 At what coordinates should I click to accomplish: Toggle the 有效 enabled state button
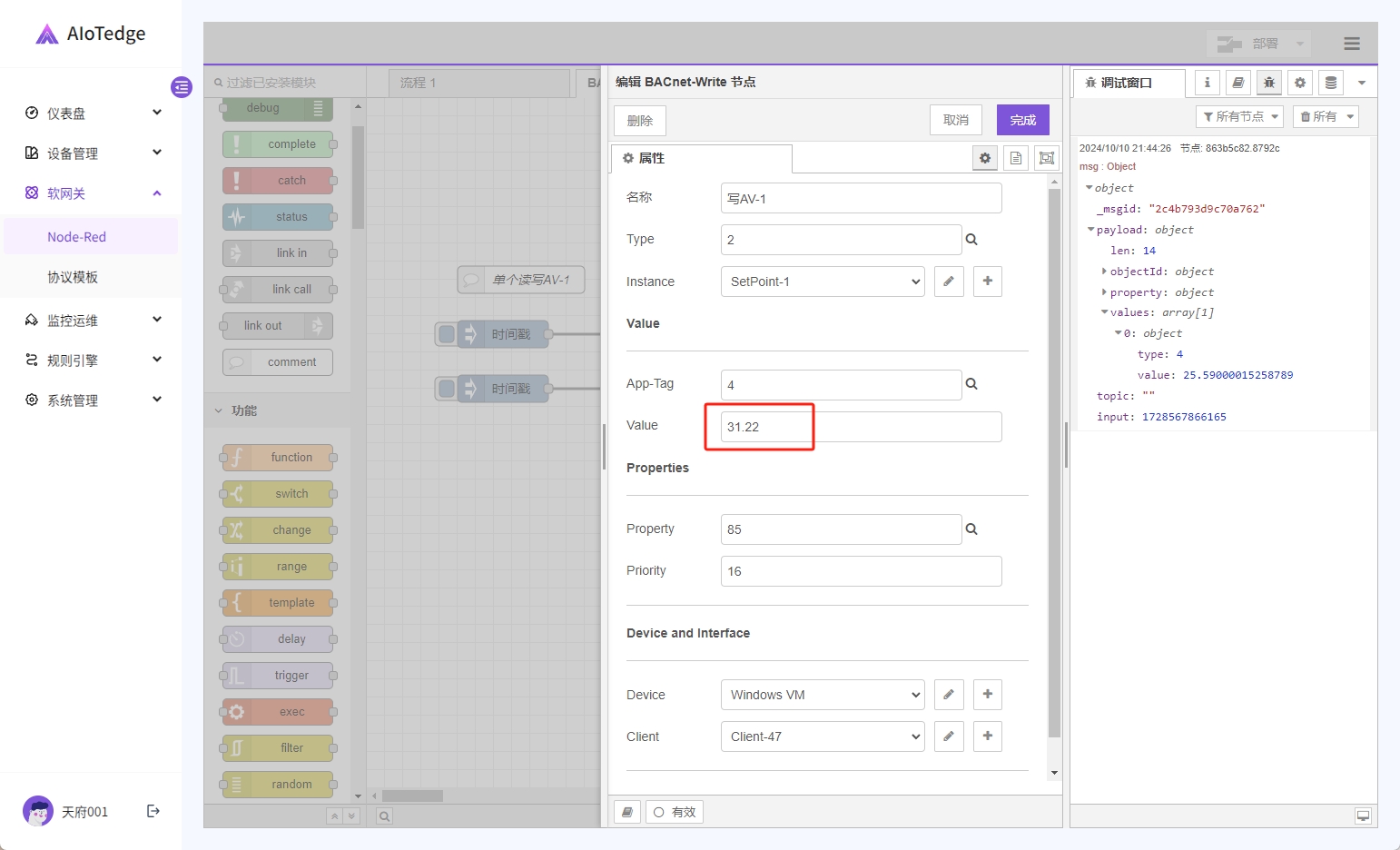[x=675, y=812]
